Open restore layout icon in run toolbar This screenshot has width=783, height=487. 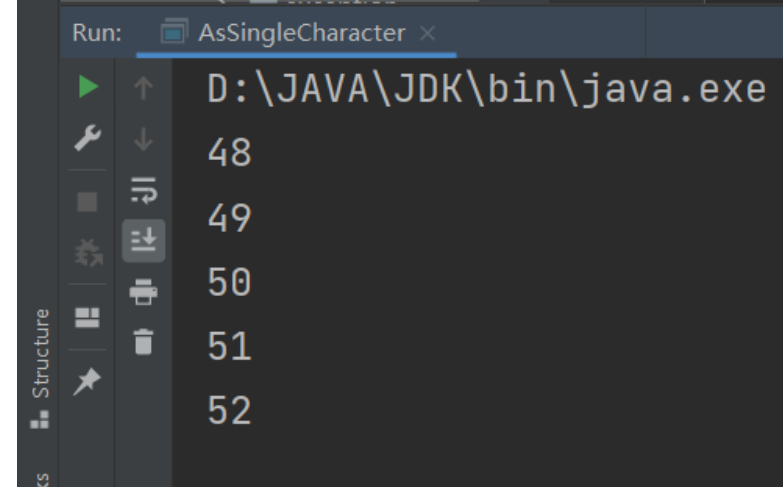click(88, 316)
